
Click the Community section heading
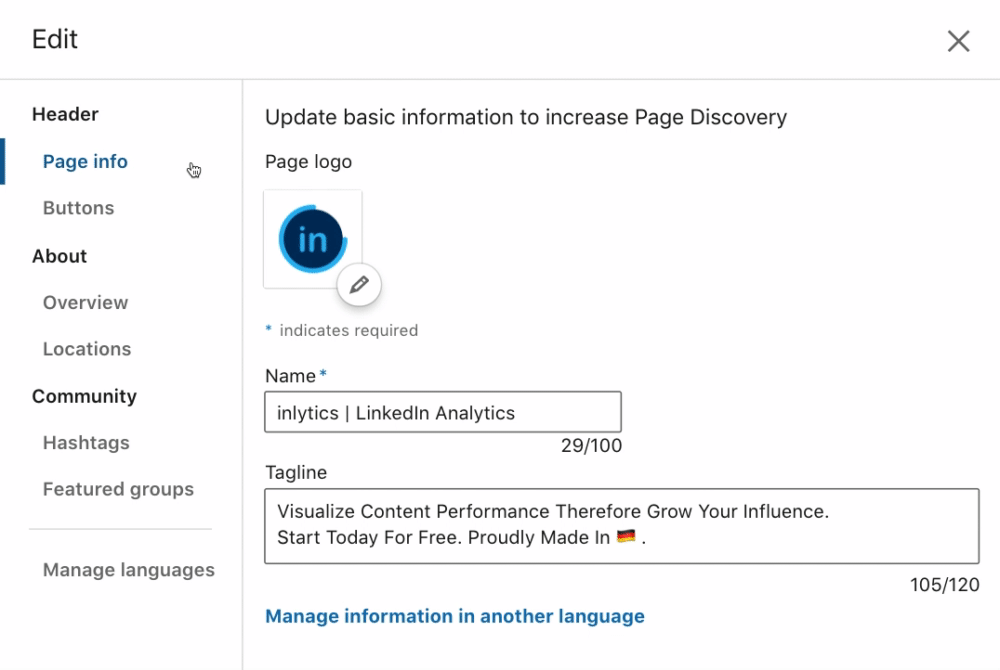pyautogui.click(x=84, y=397)
